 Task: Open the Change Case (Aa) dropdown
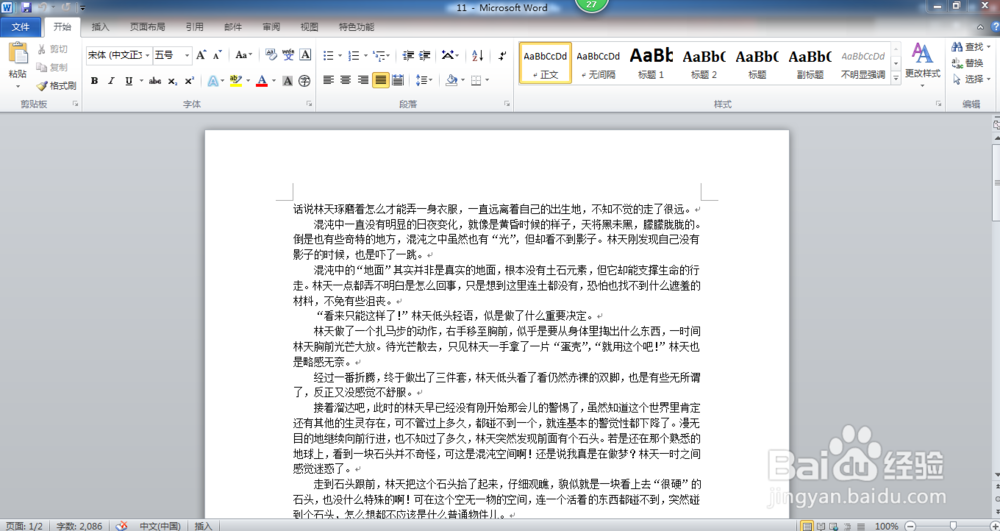point(244,55)
